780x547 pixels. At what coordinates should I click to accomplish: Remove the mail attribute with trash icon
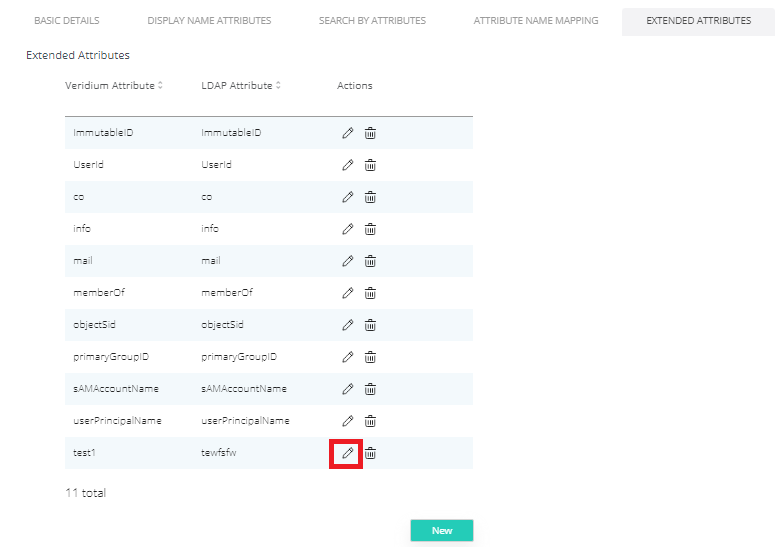click(370, 261)
